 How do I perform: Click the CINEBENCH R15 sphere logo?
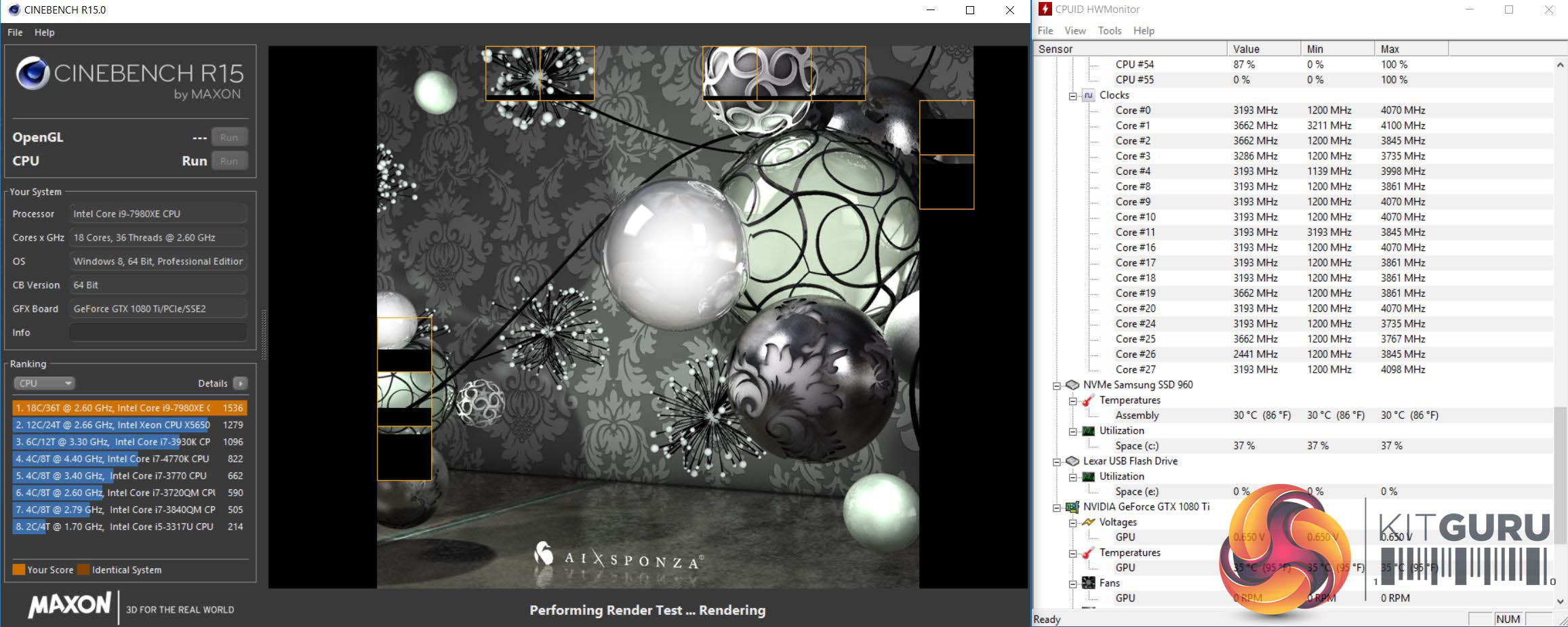click(33, 73)
